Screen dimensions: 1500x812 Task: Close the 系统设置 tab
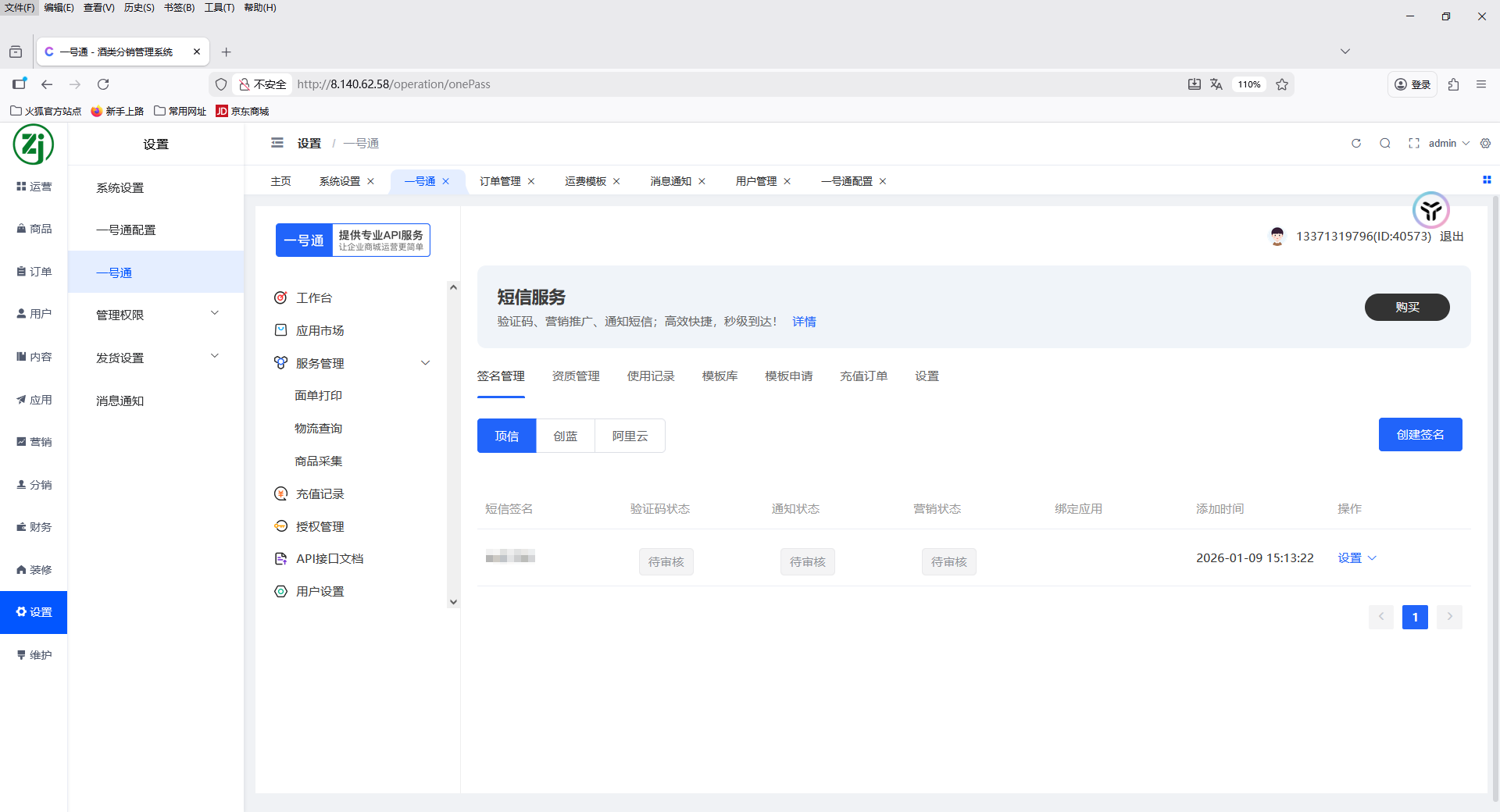click(371, 181)
